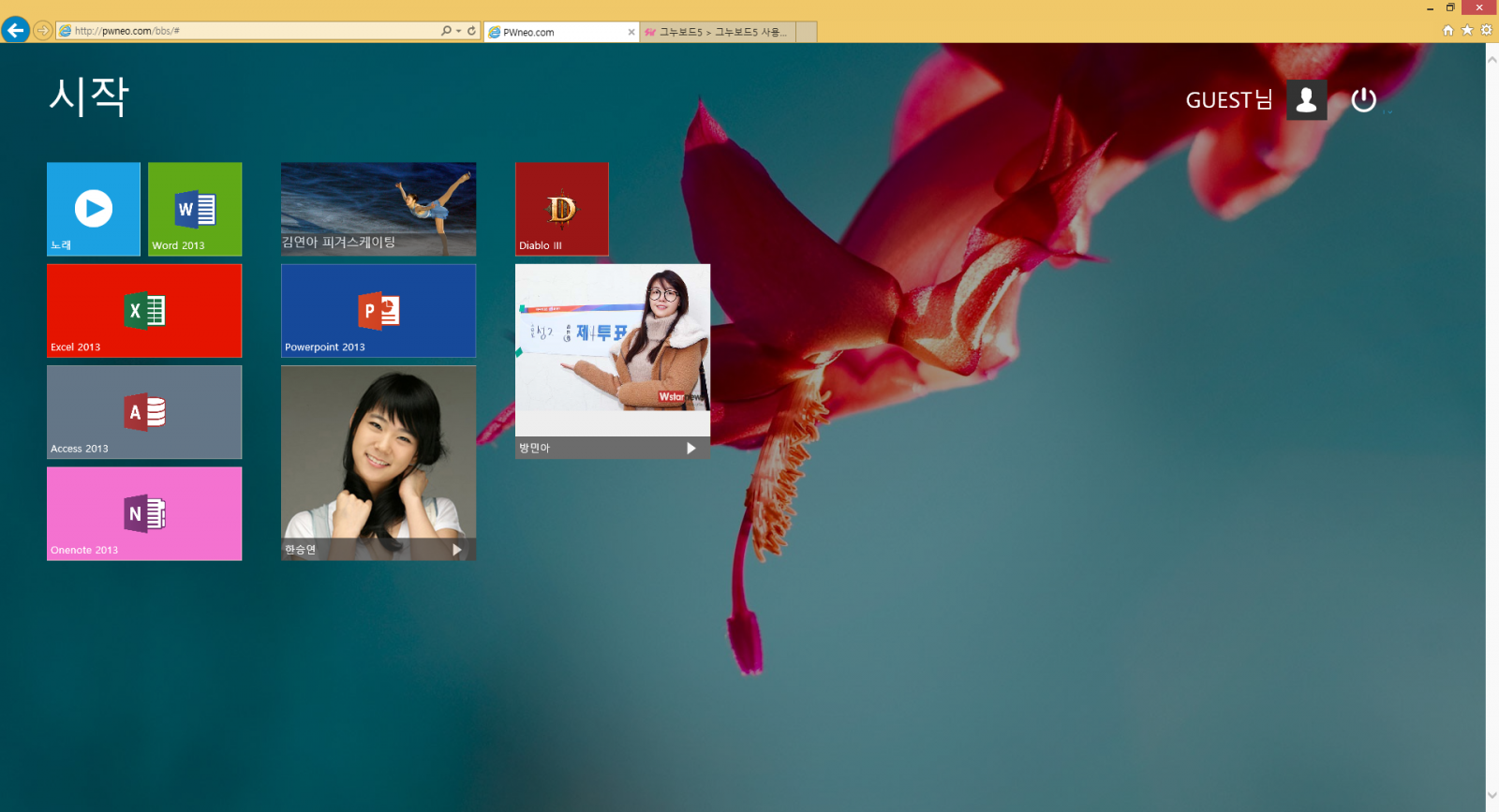
Task: Refresh the page with reload icon
Action: point(472,31)
